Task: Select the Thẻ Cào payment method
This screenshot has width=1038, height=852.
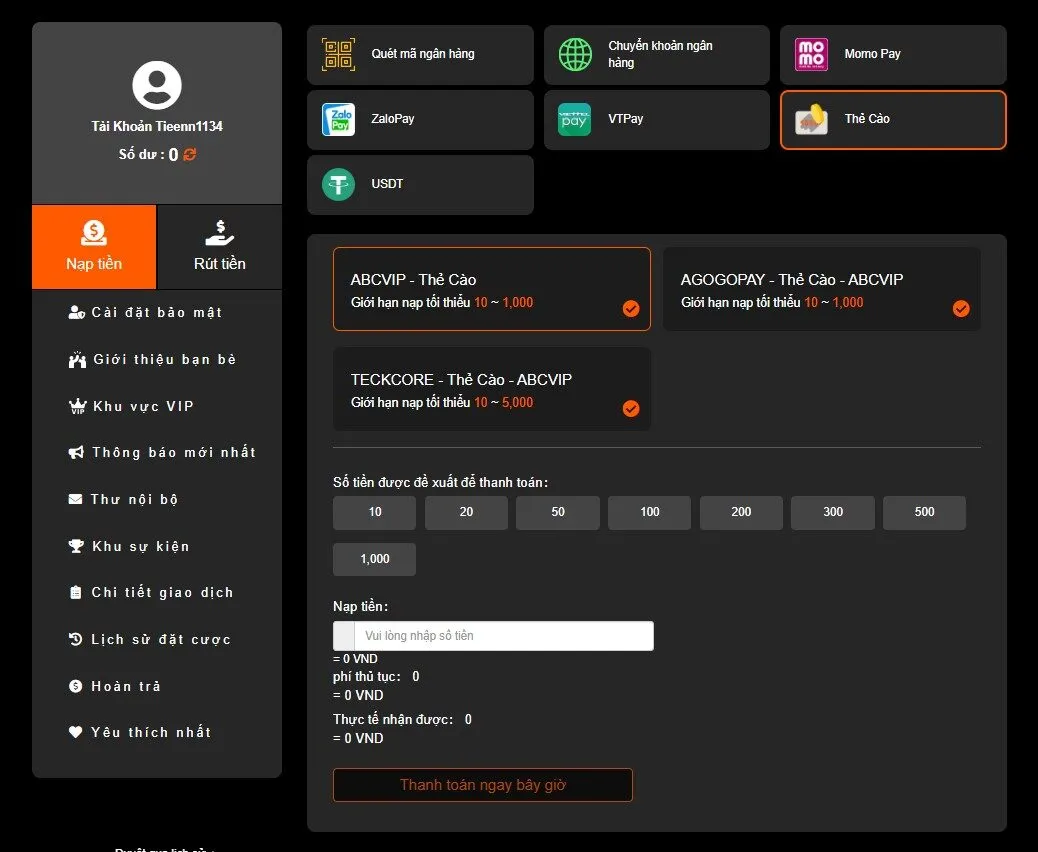Action: pos(893,120)
